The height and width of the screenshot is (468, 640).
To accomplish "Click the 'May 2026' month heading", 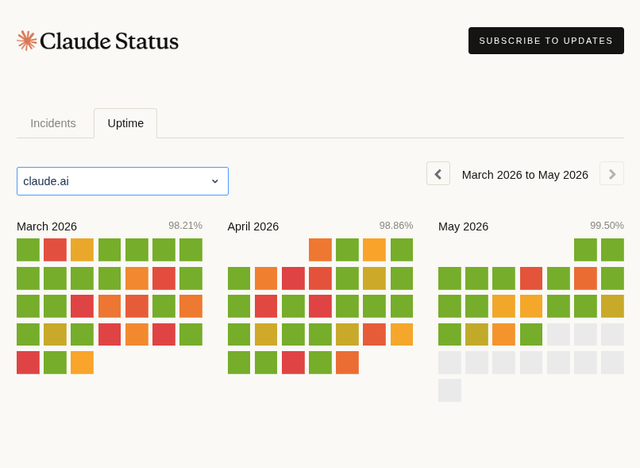I will tap(463, 226).
